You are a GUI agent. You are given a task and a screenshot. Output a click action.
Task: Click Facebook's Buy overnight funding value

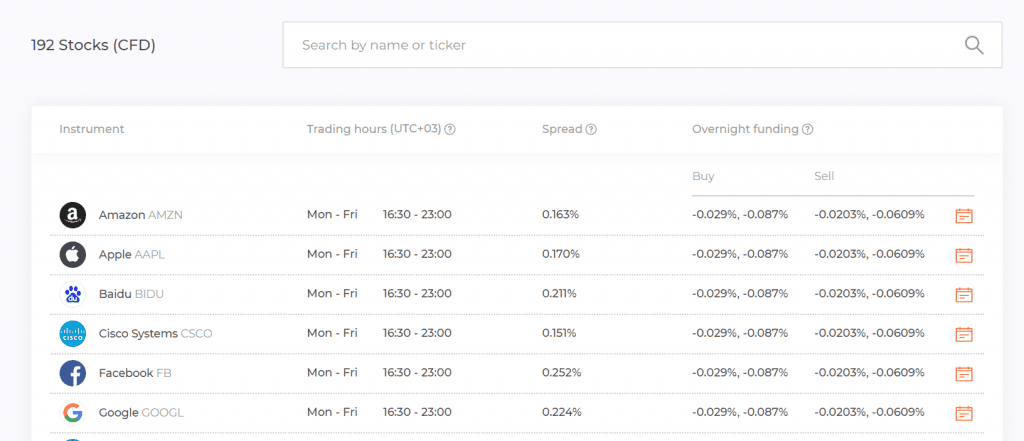(x=740, y=373)
